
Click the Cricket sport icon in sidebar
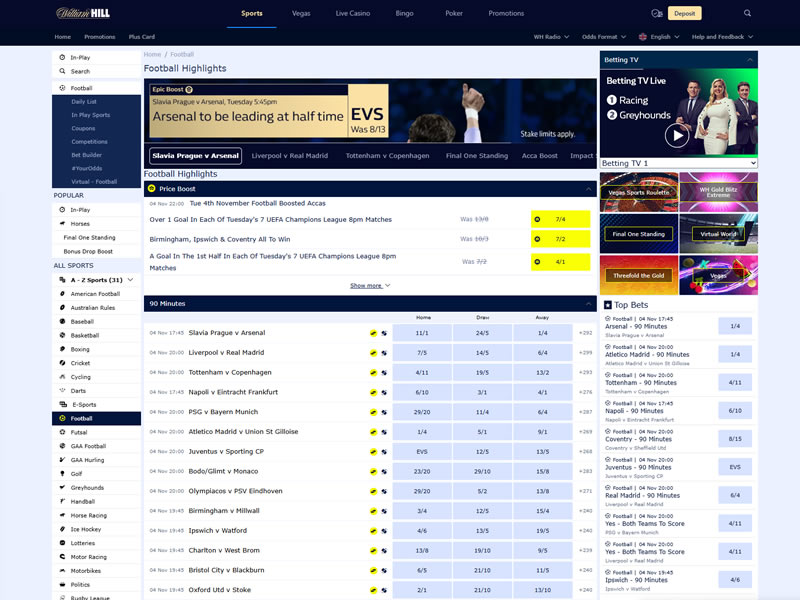pyautogui.click(x=62, y=363)
